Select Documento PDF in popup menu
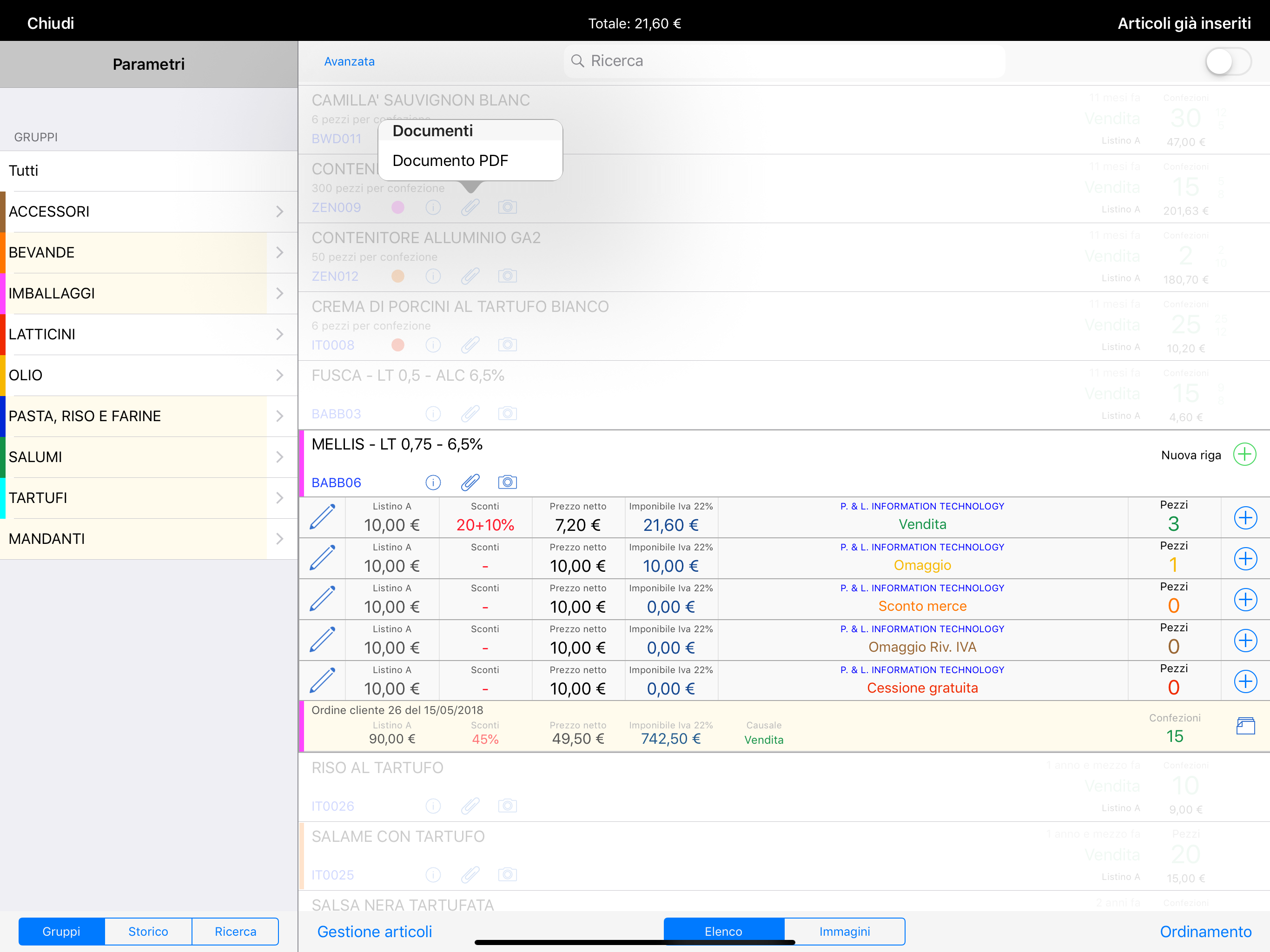This screenshot has height=952, width=1270. pos(470,161)
